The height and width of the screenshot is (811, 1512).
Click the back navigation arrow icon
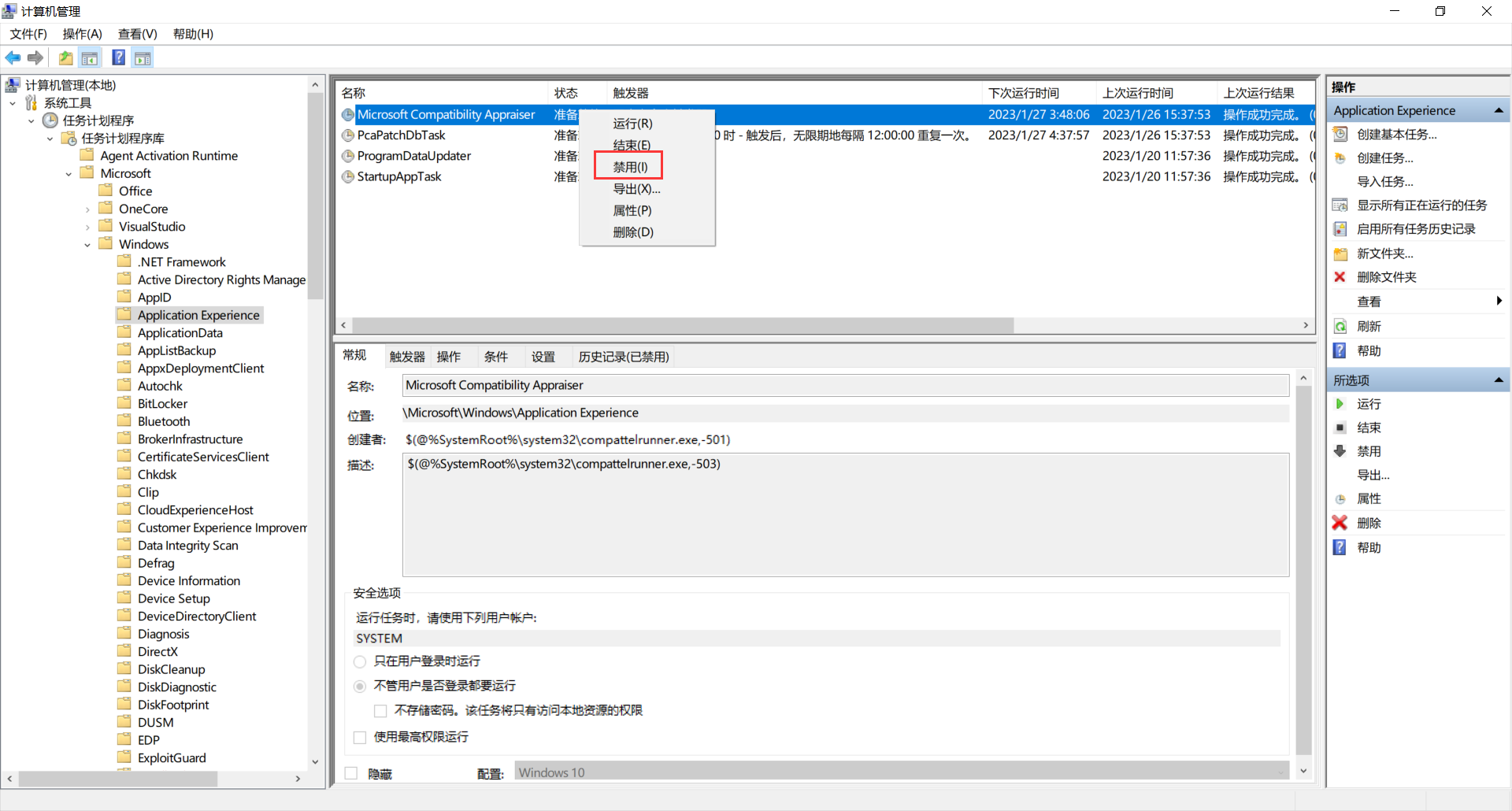point(13,57)
